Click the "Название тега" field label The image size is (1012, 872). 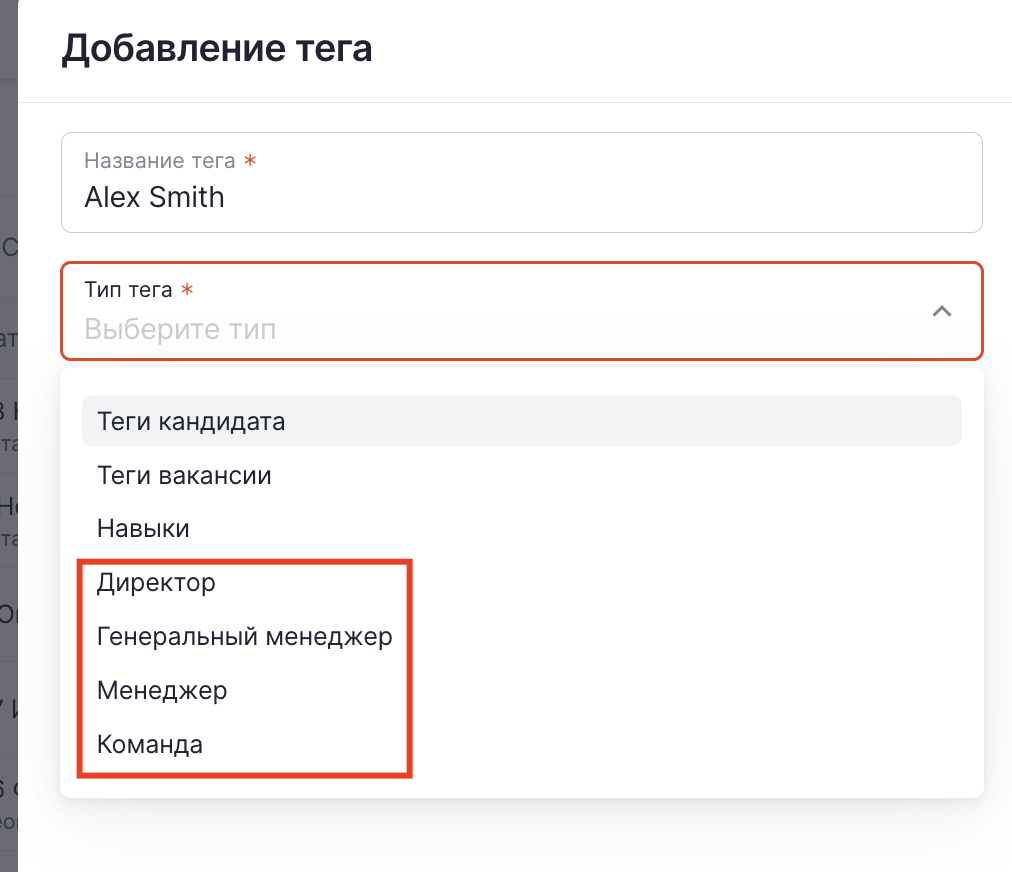[160, 161]
